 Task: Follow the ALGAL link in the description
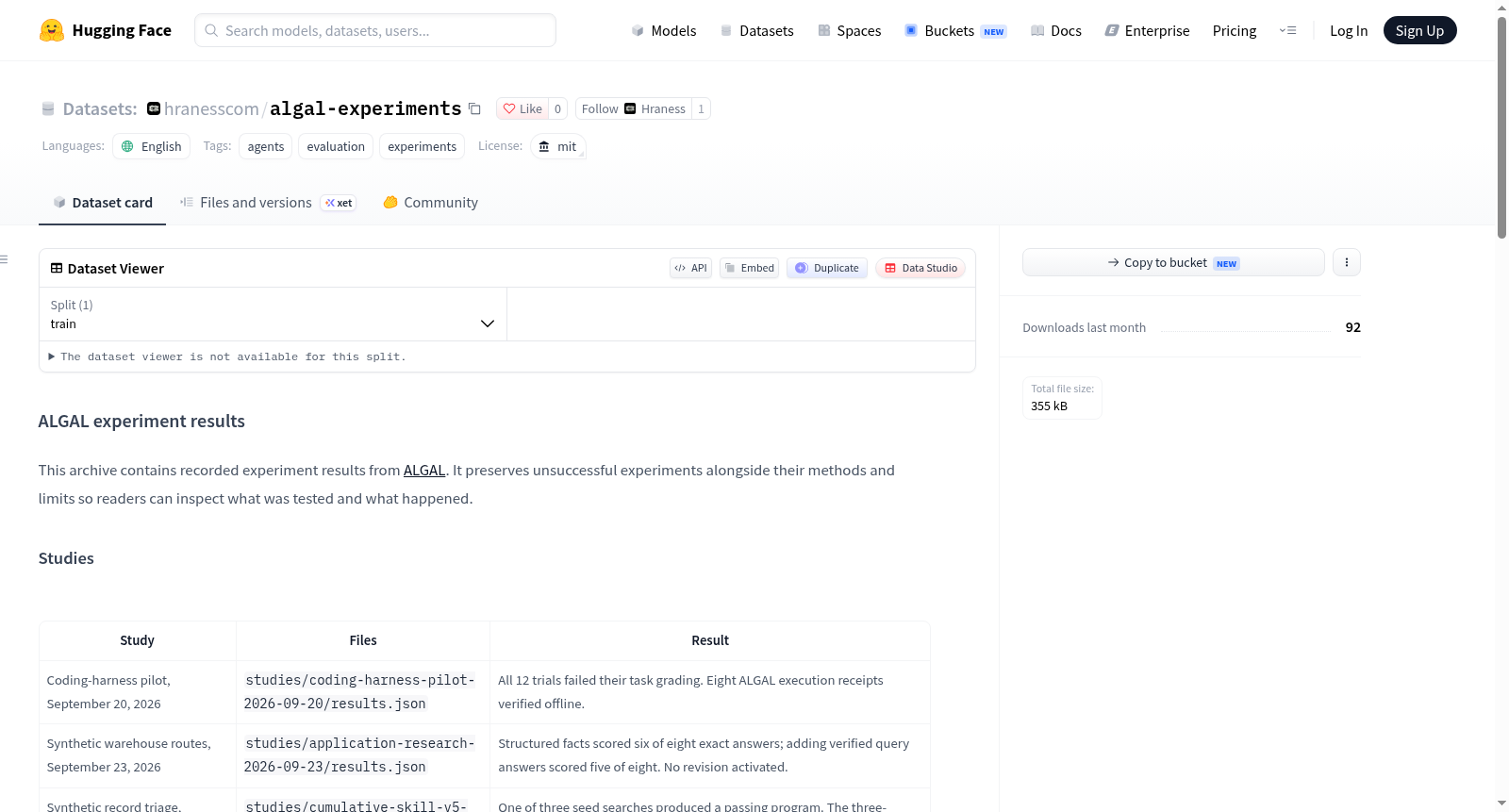(424, 470)
